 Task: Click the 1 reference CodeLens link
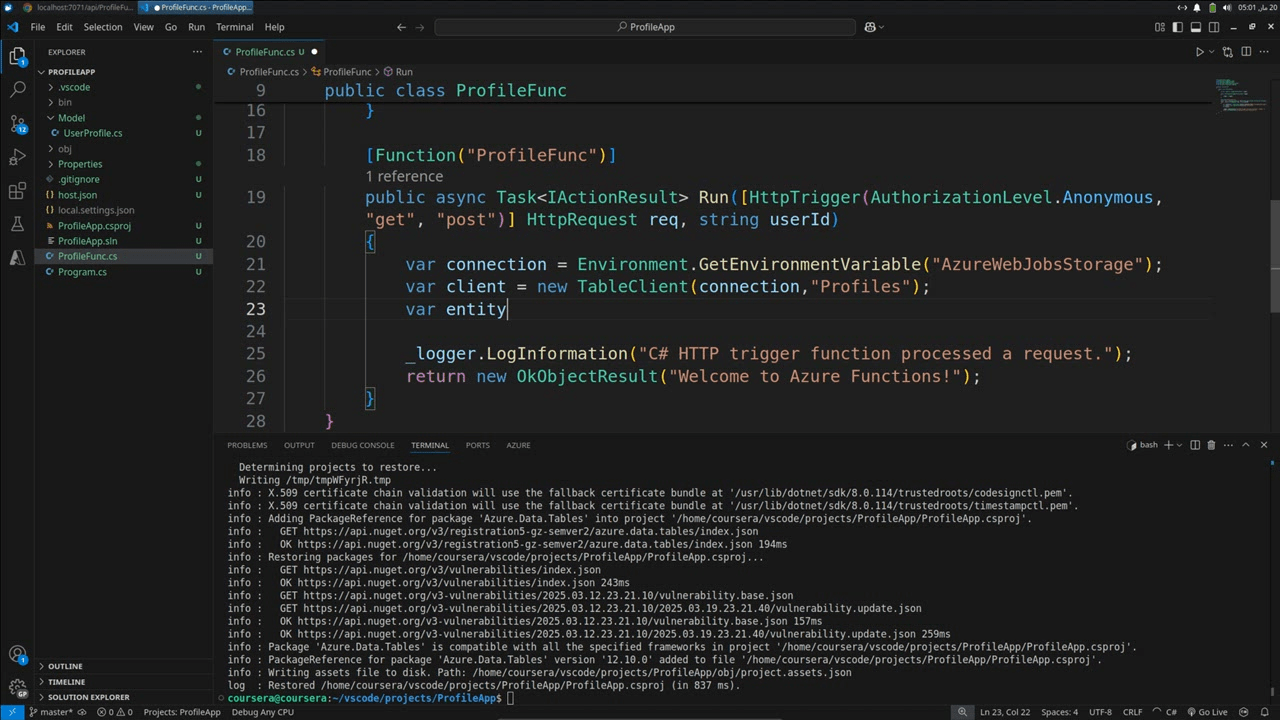tap(404, 176)
